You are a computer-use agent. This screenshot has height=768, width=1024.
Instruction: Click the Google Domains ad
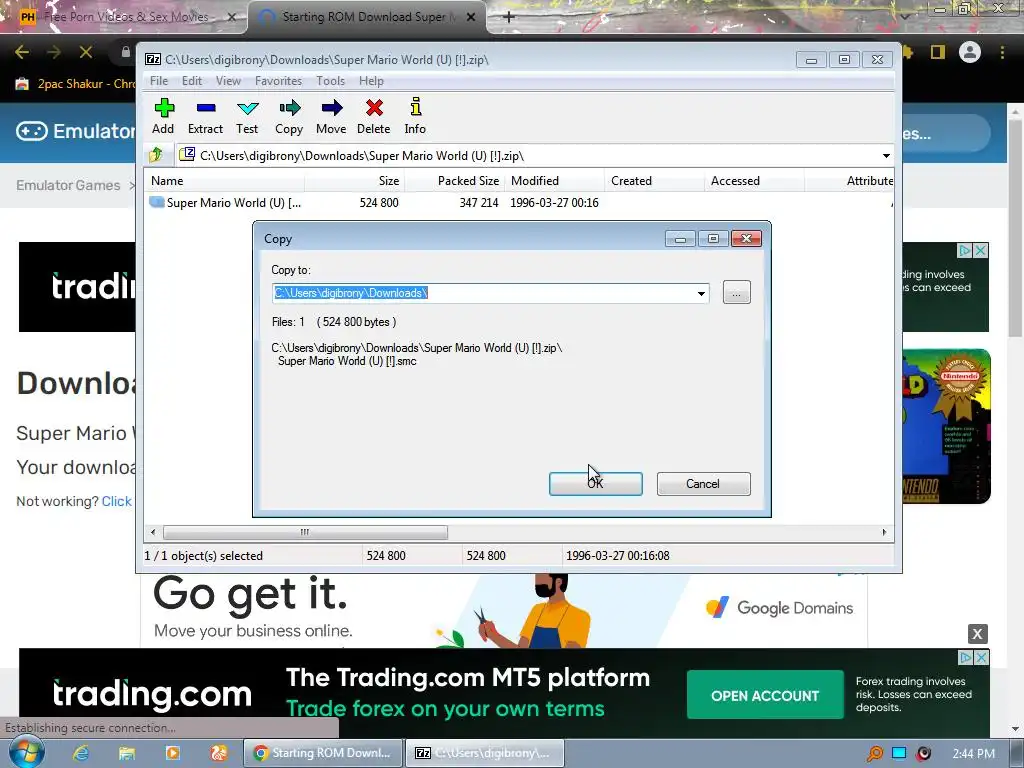coord(504,611)
